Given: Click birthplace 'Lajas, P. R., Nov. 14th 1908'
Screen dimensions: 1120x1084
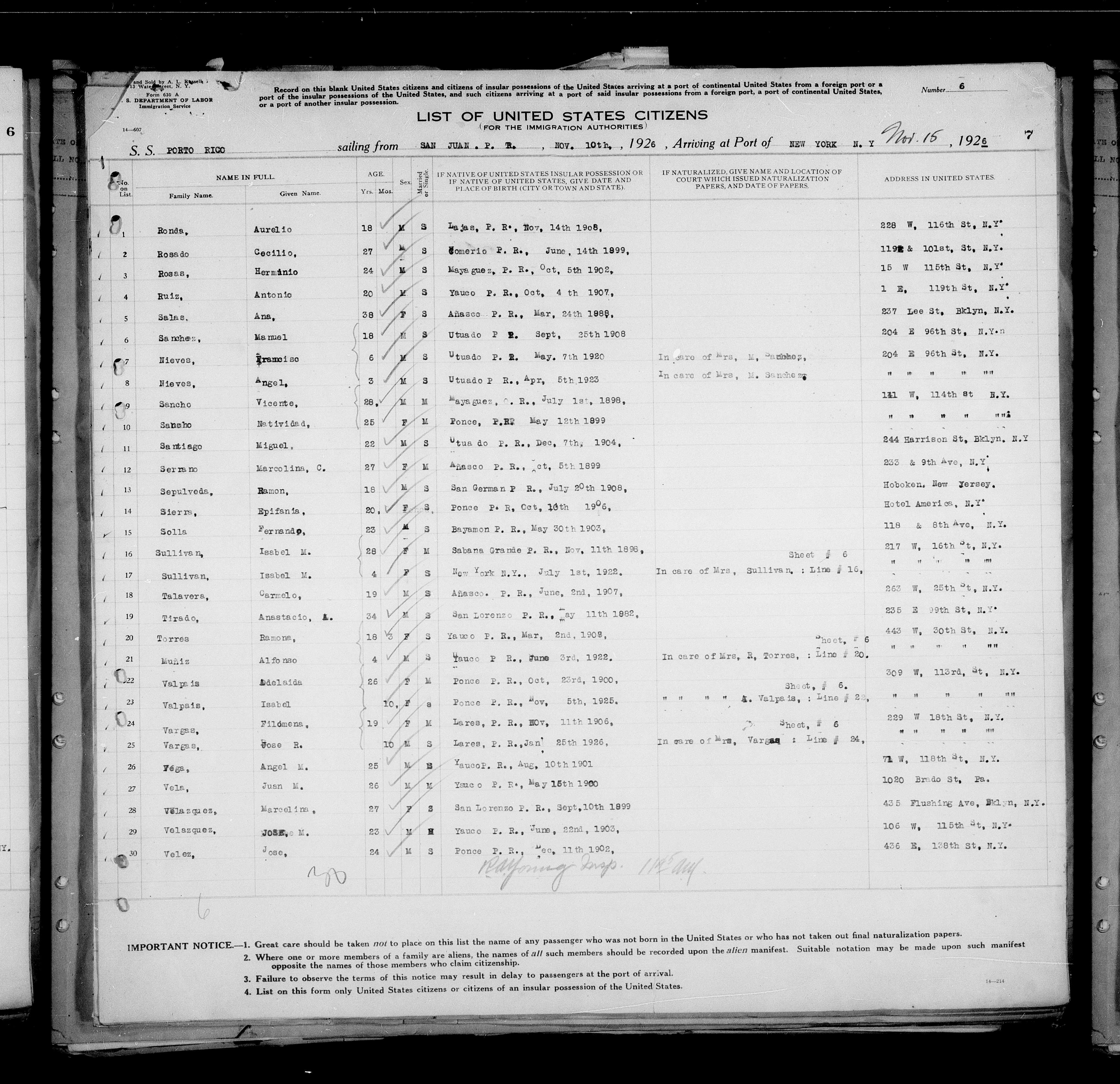Looking at the screenshot, I should 526,227.
